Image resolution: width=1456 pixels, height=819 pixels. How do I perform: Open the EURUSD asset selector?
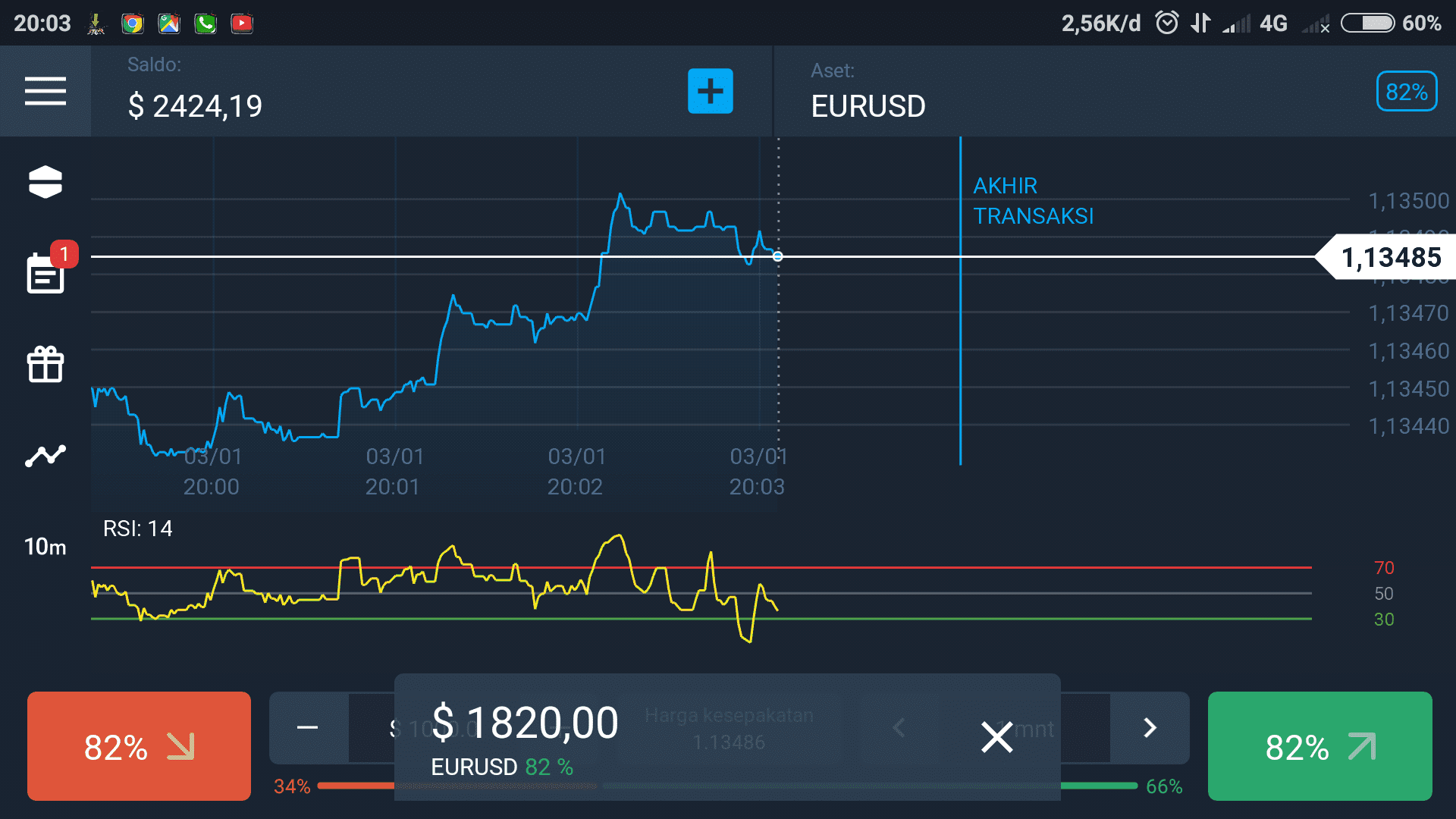point(868,105)
